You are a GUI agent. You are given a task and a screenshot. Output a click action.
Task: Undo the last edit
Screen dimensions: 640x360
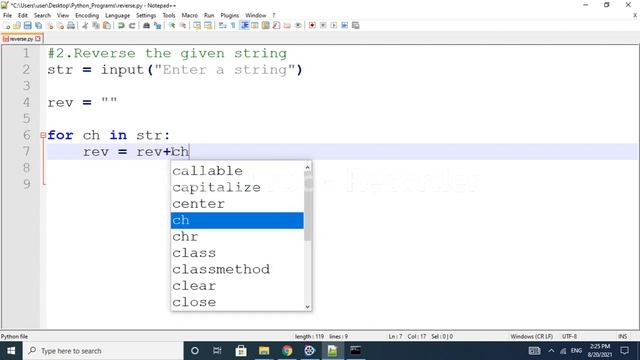(x=121, y=25)
